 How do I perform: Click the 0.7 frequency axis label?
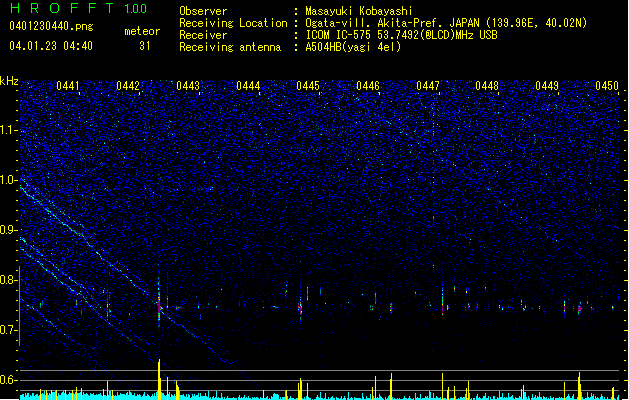8,330
